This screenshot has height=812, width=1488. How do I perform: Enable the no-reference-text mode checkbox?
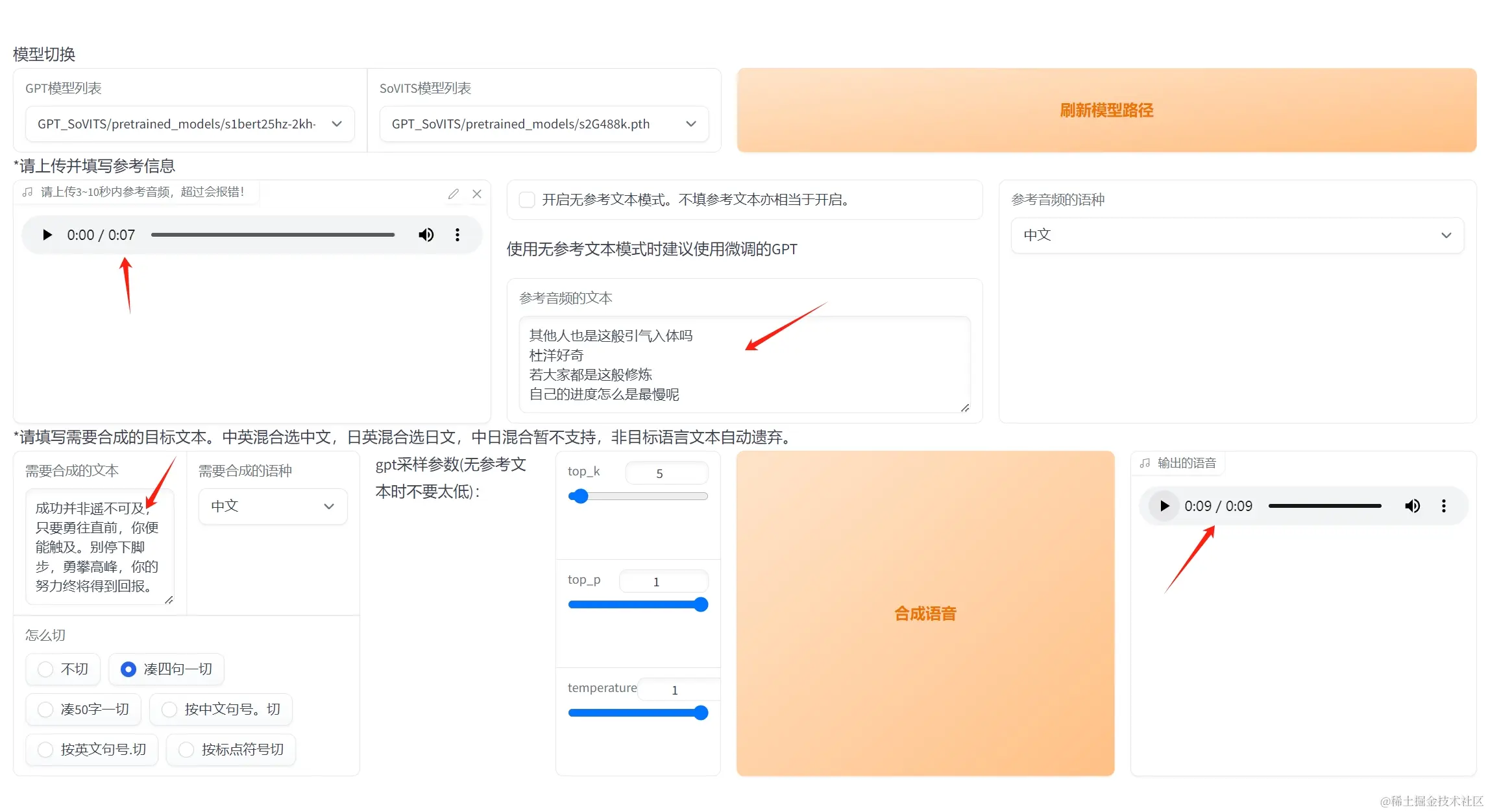point(527,200)
